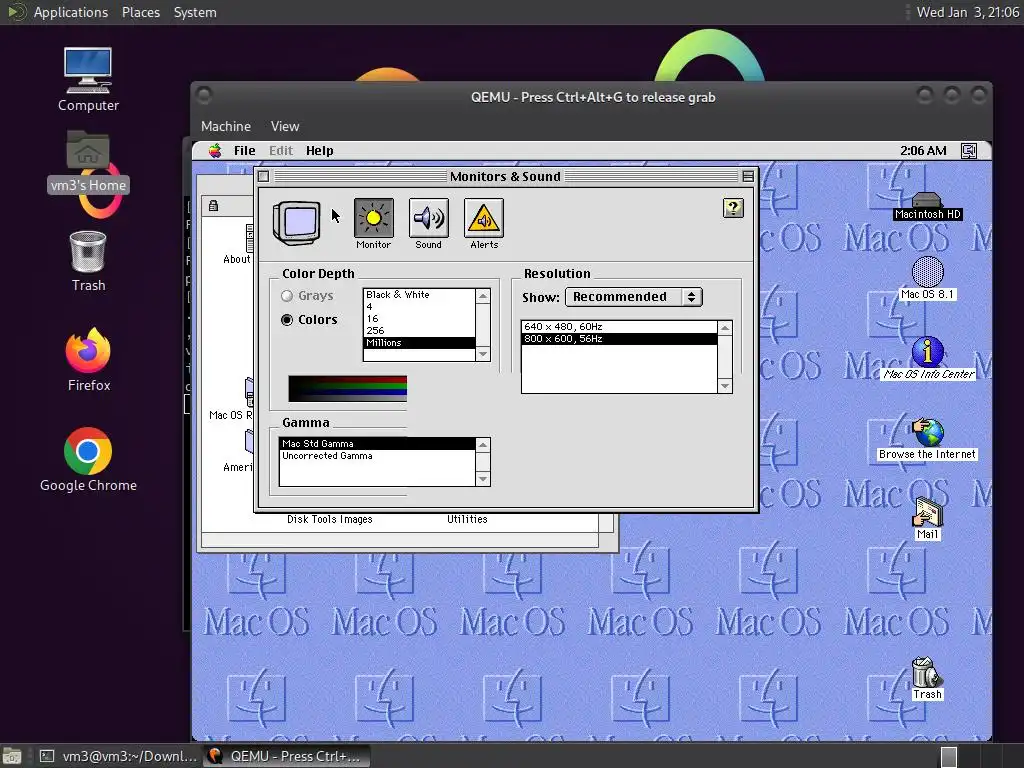Click the gamma list up arrow

[x=483, y=445]
